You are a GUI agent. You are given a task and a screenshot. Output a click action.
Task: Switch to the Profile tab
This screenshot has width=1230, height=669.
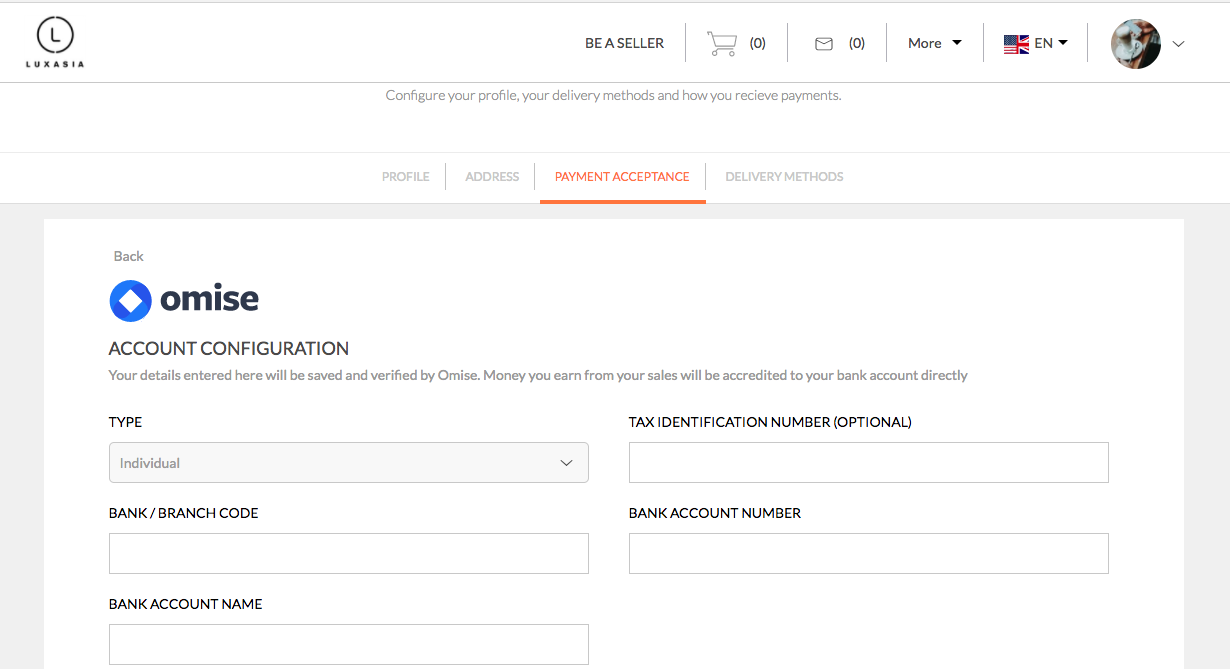tap(405, 177)
